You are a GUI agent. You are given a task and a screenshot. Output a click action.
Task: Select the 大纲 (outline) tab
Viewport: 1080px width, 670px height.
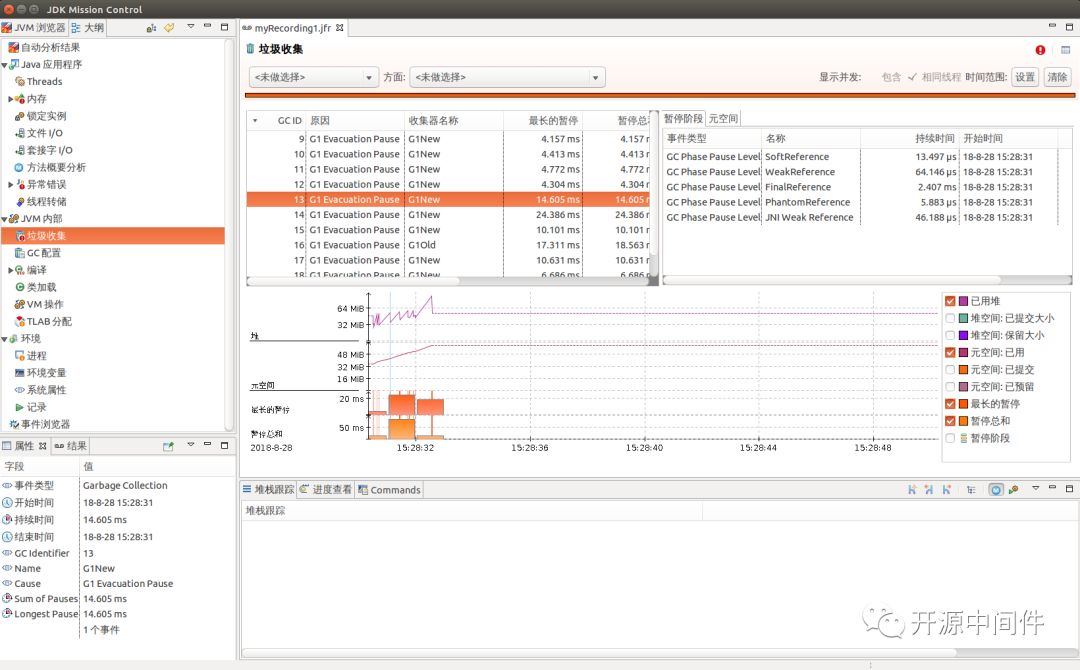87,28
